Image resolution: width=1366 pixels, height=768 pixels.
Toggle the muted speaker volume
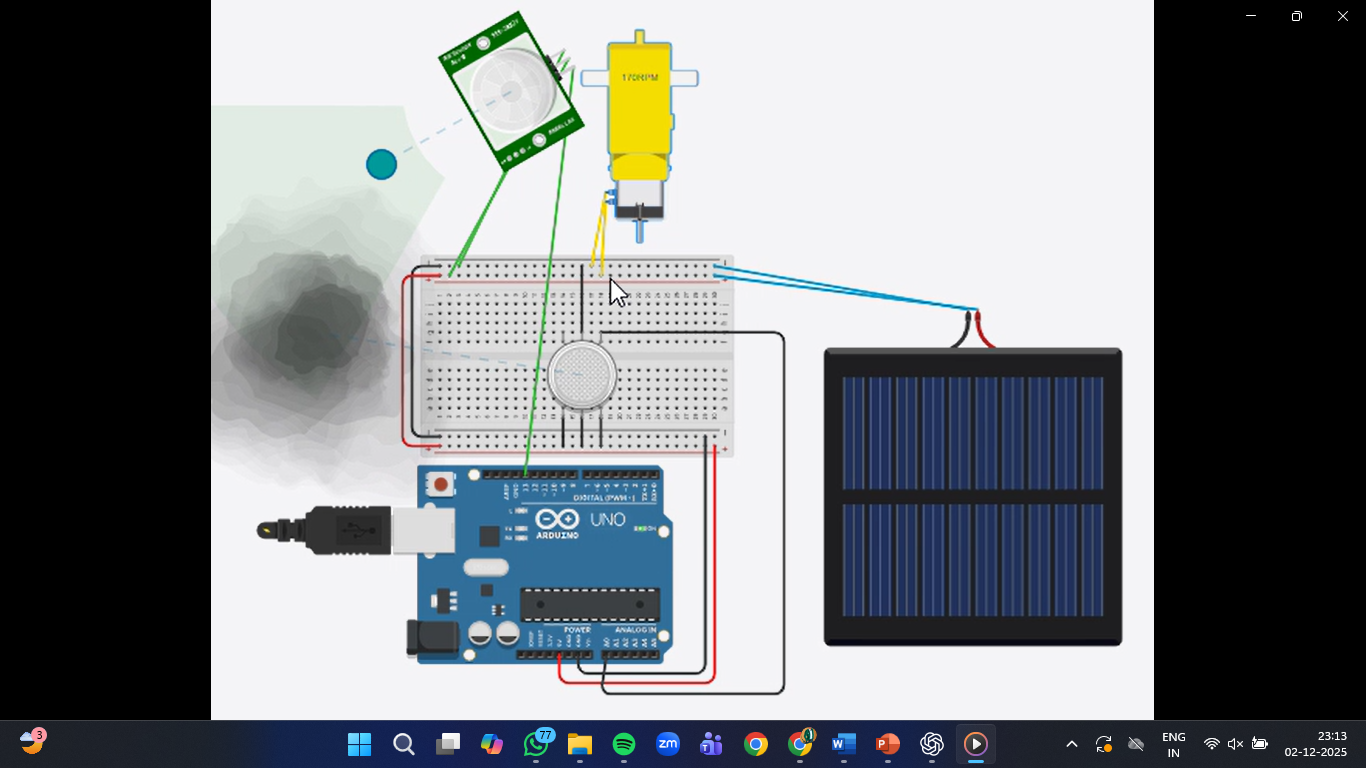[x=1235, y=745]
